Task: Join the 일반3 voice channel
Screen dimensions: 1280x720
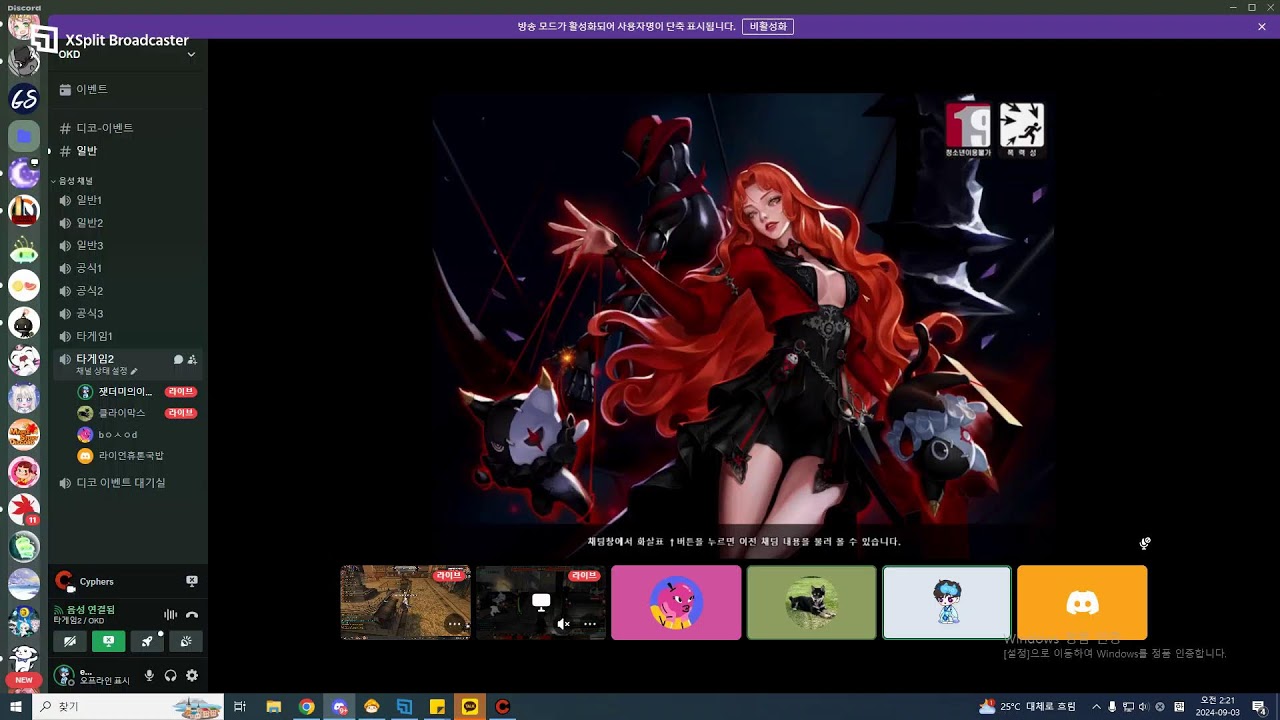Action: point(128,245)
